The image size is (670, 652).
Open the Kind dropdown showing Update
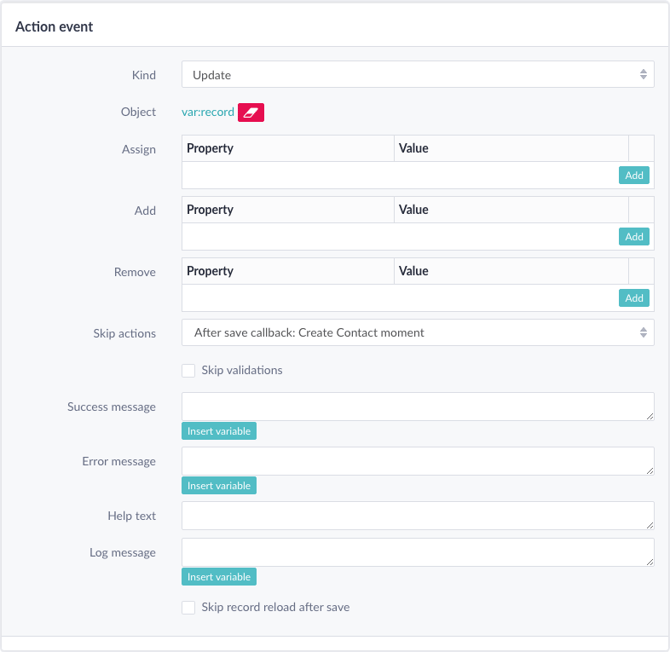(417, 74)
